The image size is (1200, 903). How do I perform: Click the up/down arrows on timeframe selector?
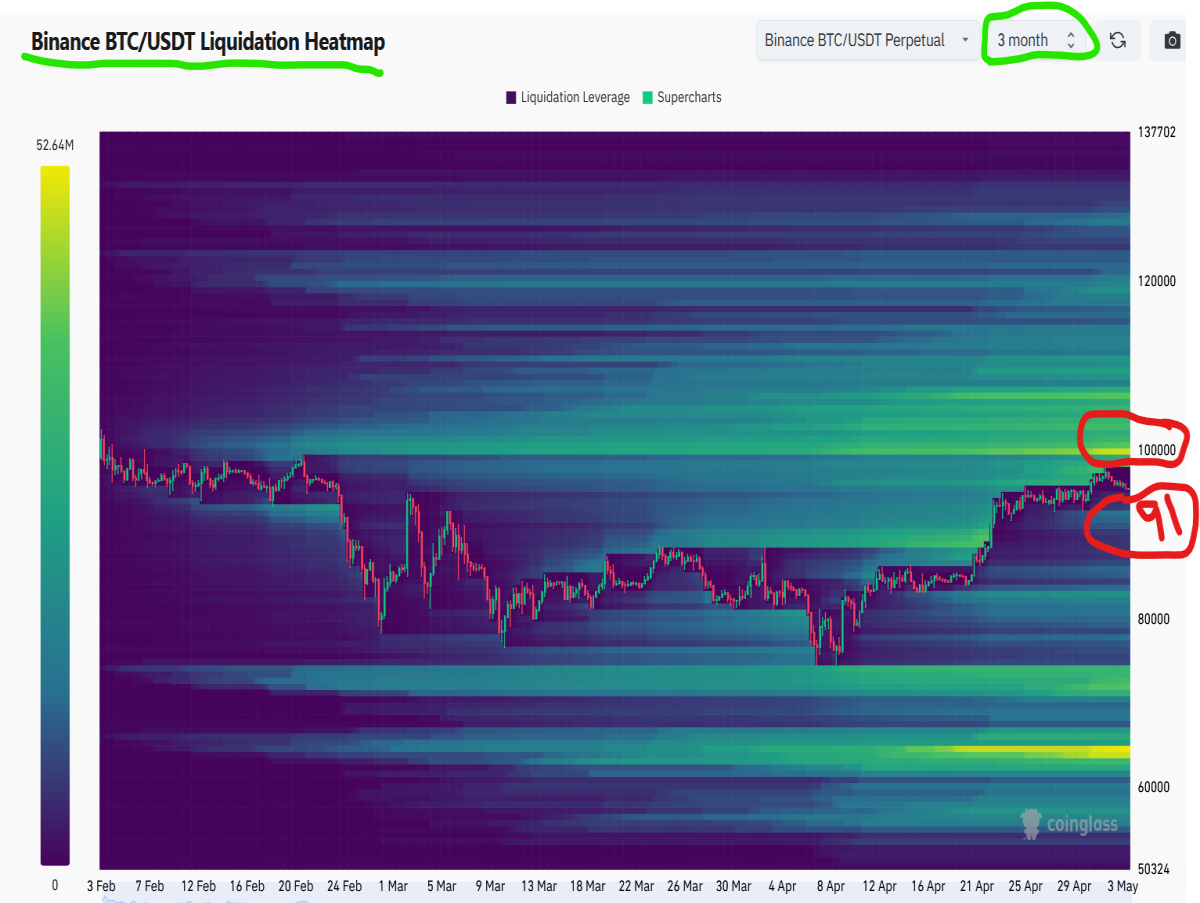pos(1071,40)
